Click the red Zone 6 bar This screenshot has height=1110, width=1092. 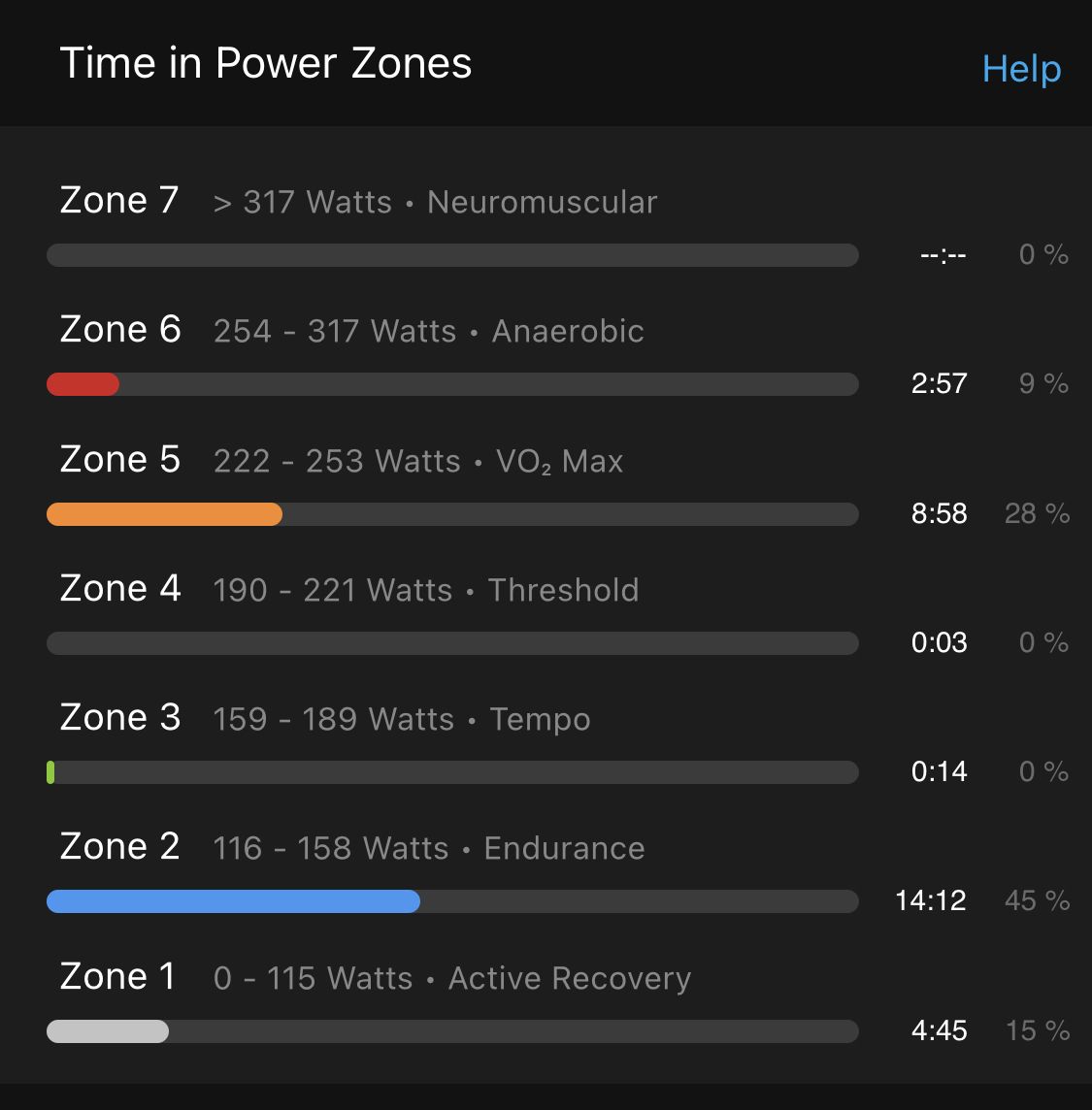83,384
